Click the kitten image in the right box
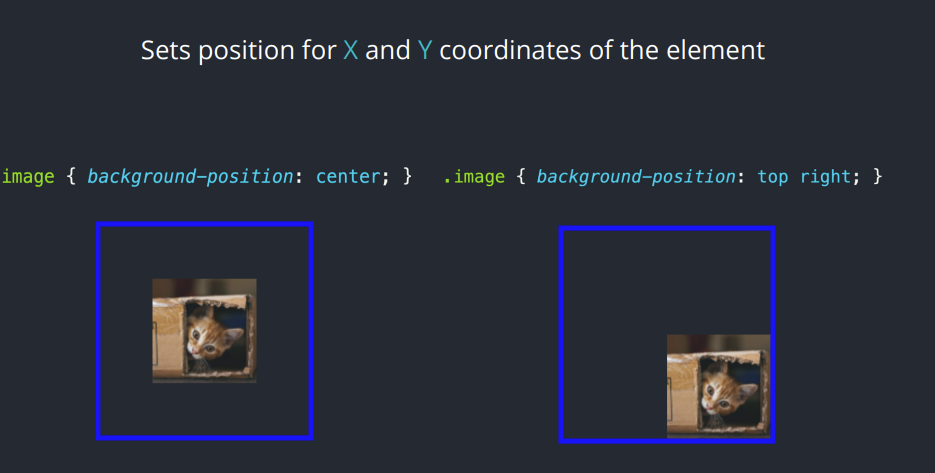The height and width of the screenshot is (473, 935). point(719,387)
